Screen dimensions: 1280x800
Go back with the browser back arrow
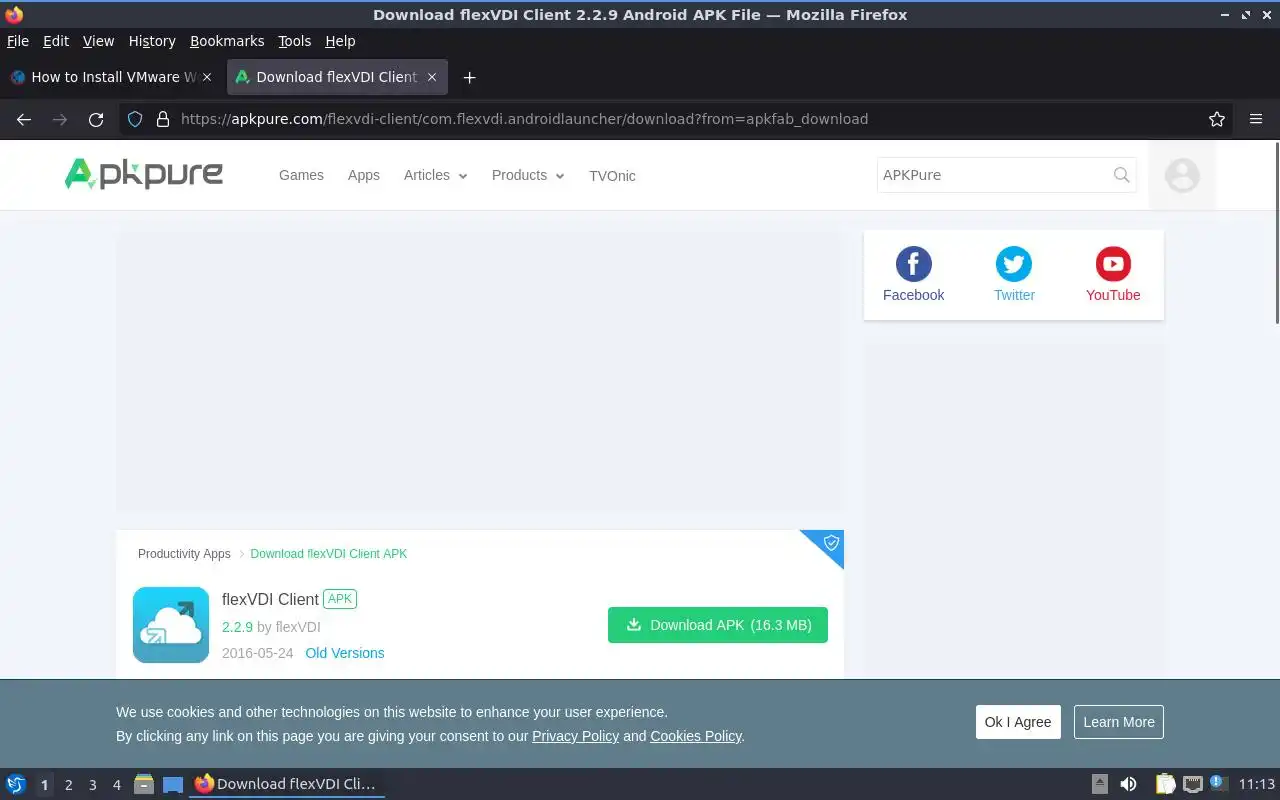click(24, 119)
